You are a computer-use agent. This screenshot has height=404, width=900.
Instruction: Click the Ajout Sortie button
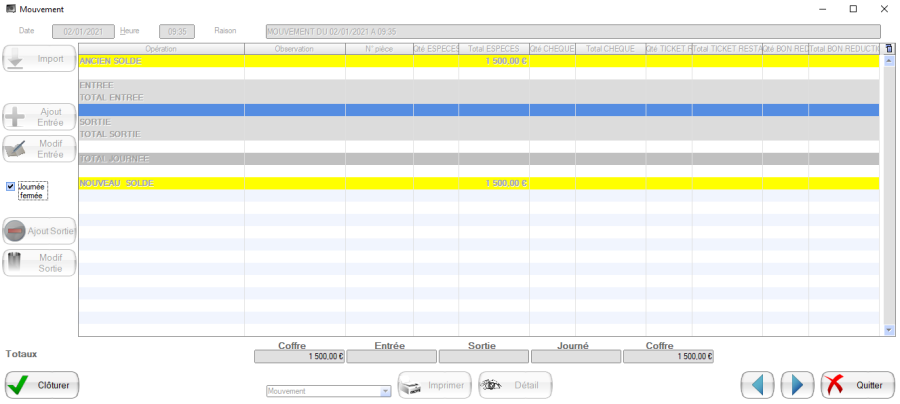click(40, 231)
